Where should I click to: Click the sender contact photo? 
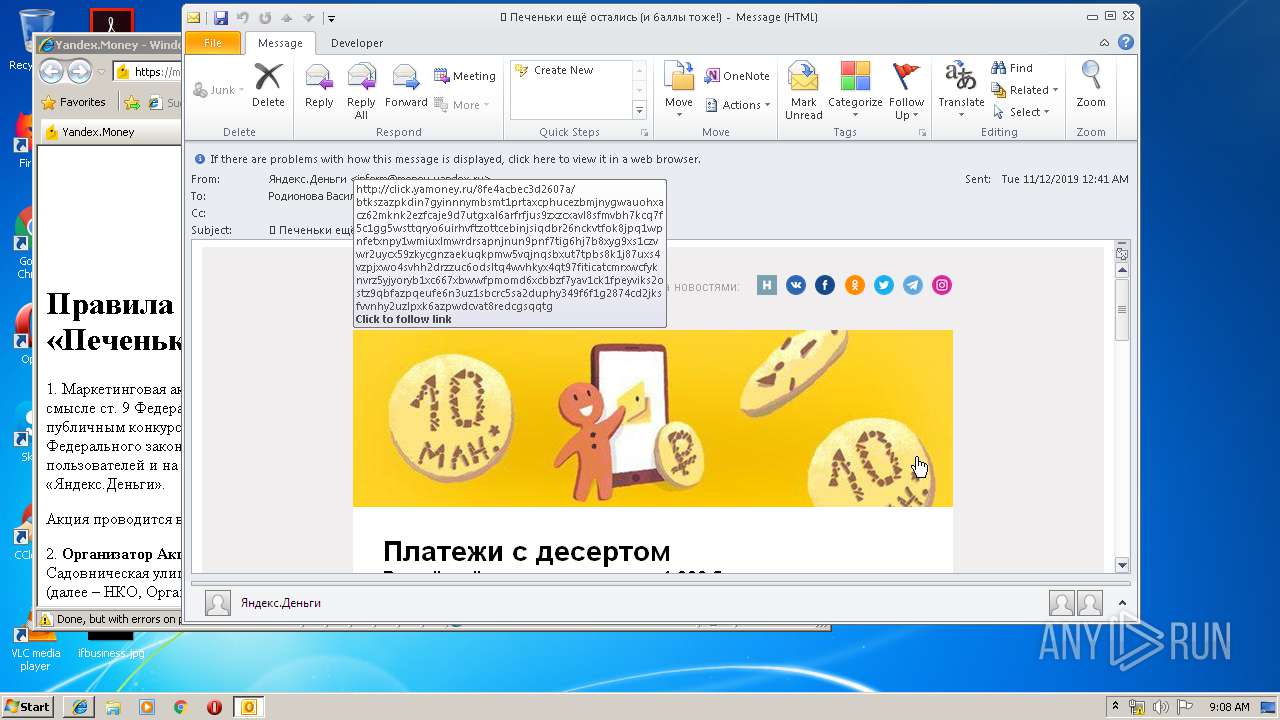point(218,603)
